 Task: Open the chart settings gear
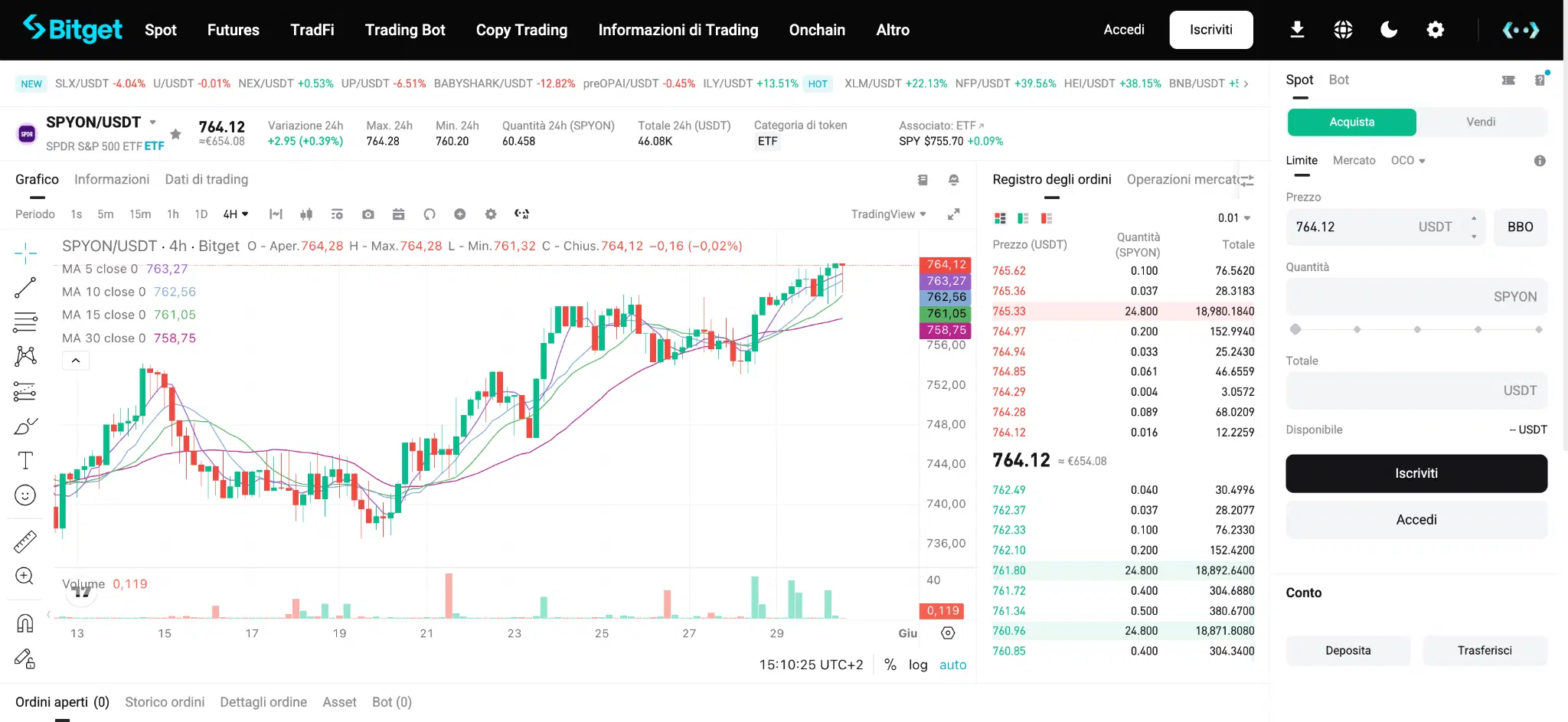[491, 214]
